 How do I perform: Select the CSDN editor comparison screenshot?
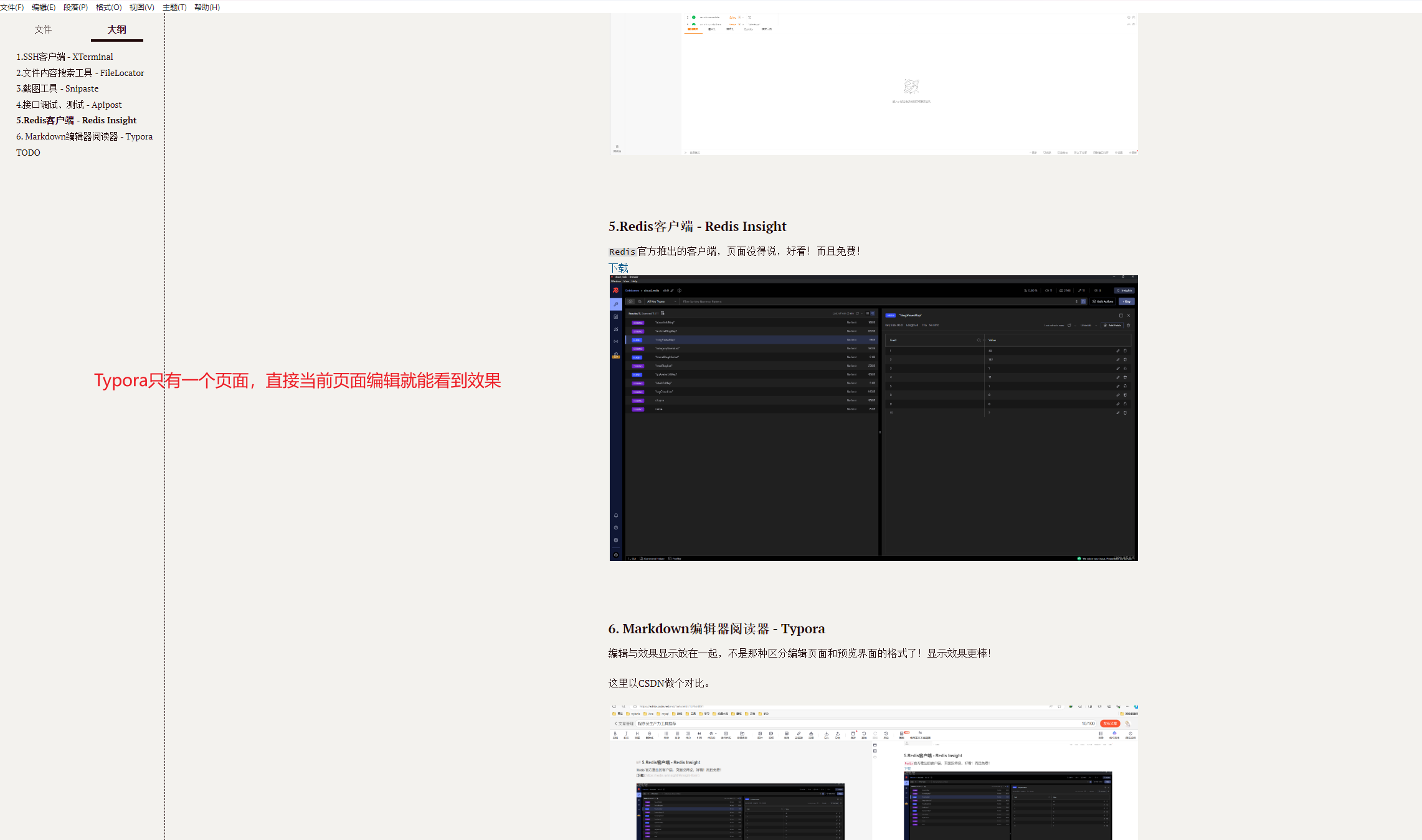coord(874,772)
